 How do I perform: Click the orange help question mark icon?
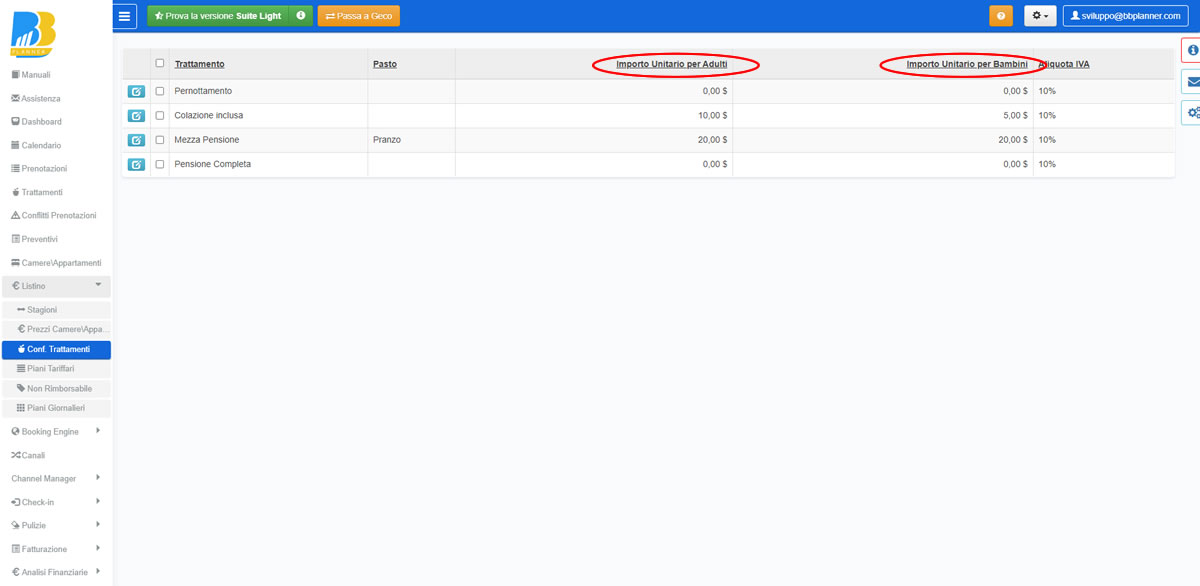pos(1000,16)
